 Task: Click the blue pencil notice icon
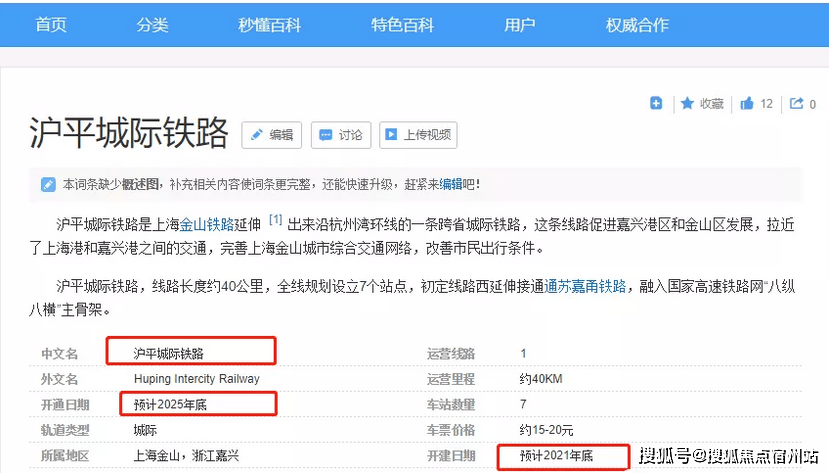coord(48,184)
